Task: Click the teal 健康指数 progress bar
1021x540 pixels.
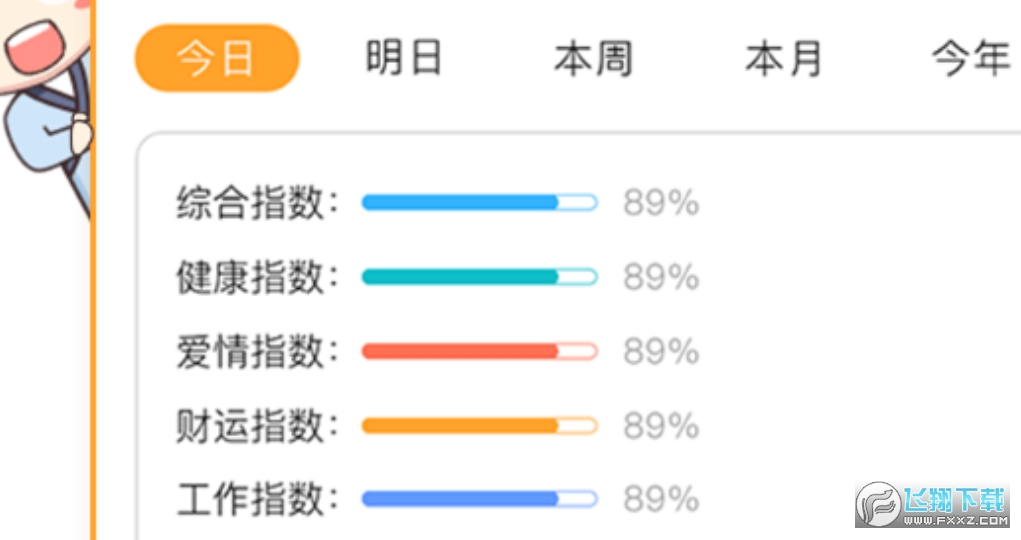Action: tap(480, 277)
